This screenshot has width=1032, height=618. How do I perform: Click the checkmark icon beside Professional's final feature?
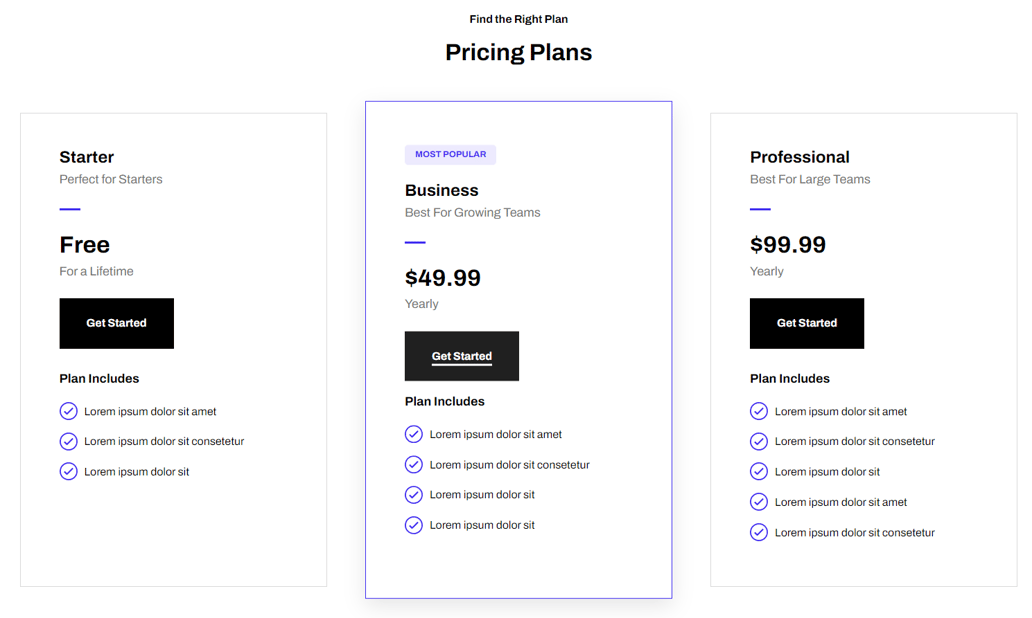(x=758, y=532)
